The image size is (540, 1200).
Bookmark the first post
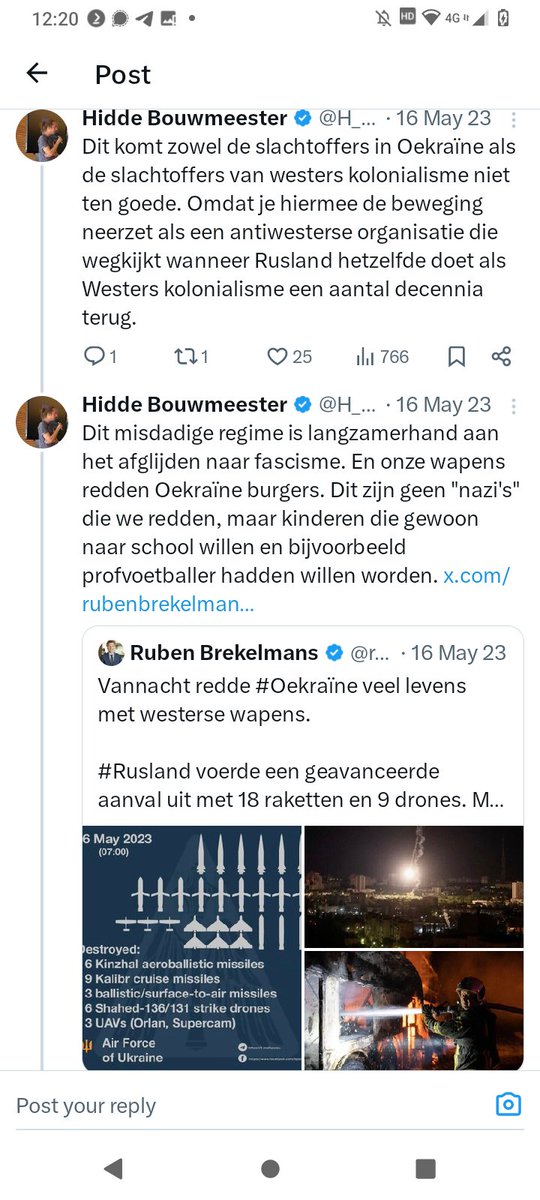[456, 356]
